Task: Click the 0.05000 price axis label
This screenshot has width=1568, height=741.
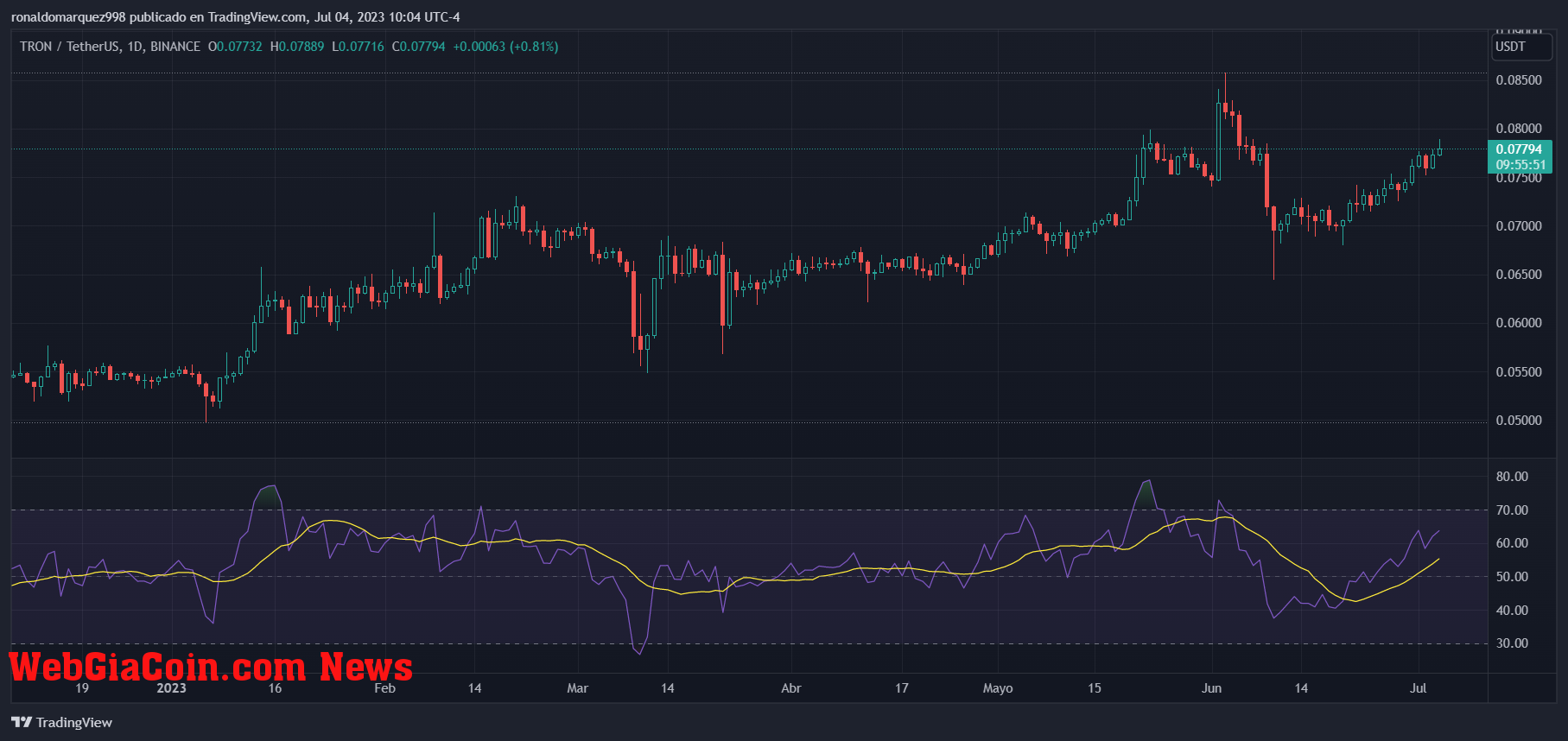Action: pyautogui.click(x=1519, y=421)
